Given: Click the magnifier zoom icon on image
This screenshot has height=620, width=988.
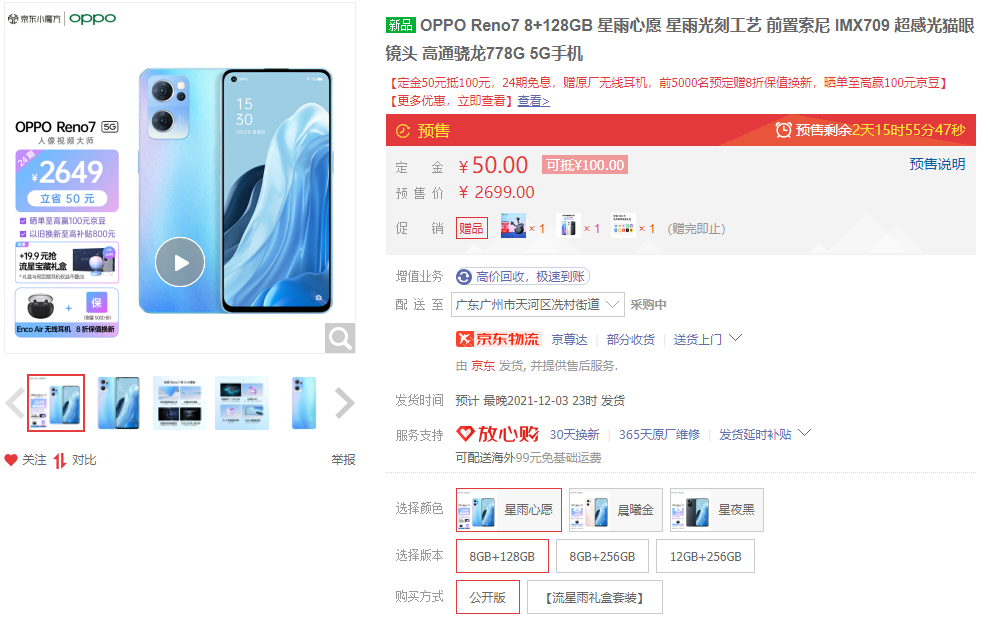Looking at the screenshot, I should pos(340,338).
